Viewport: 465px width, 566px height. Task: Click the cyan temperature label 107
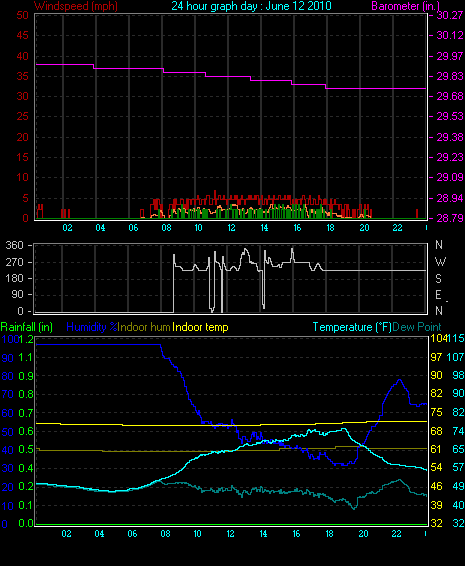pos(456,357)
